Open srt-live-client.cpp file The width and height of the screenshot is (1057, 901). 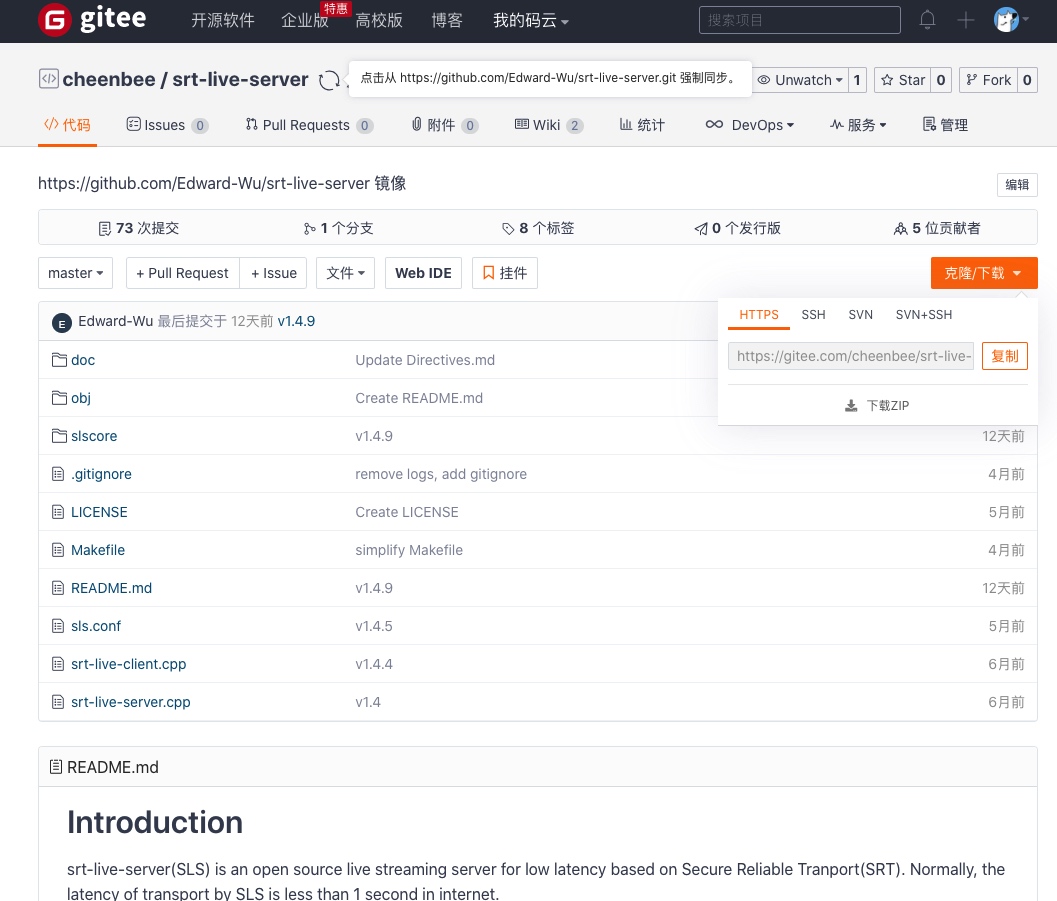click(x=128, y=664)
